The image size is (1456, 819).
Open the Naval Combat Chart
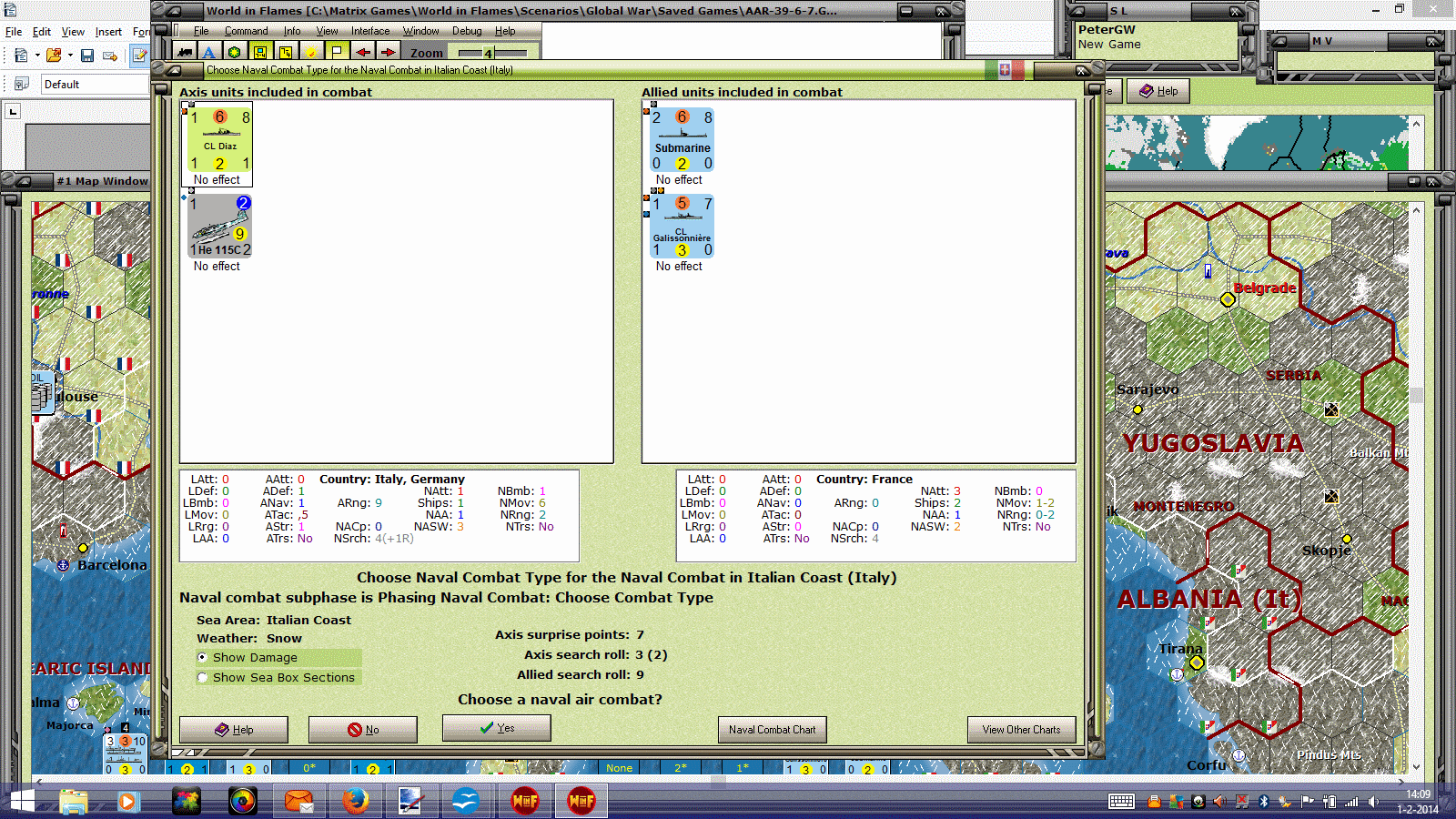point(773,730)
